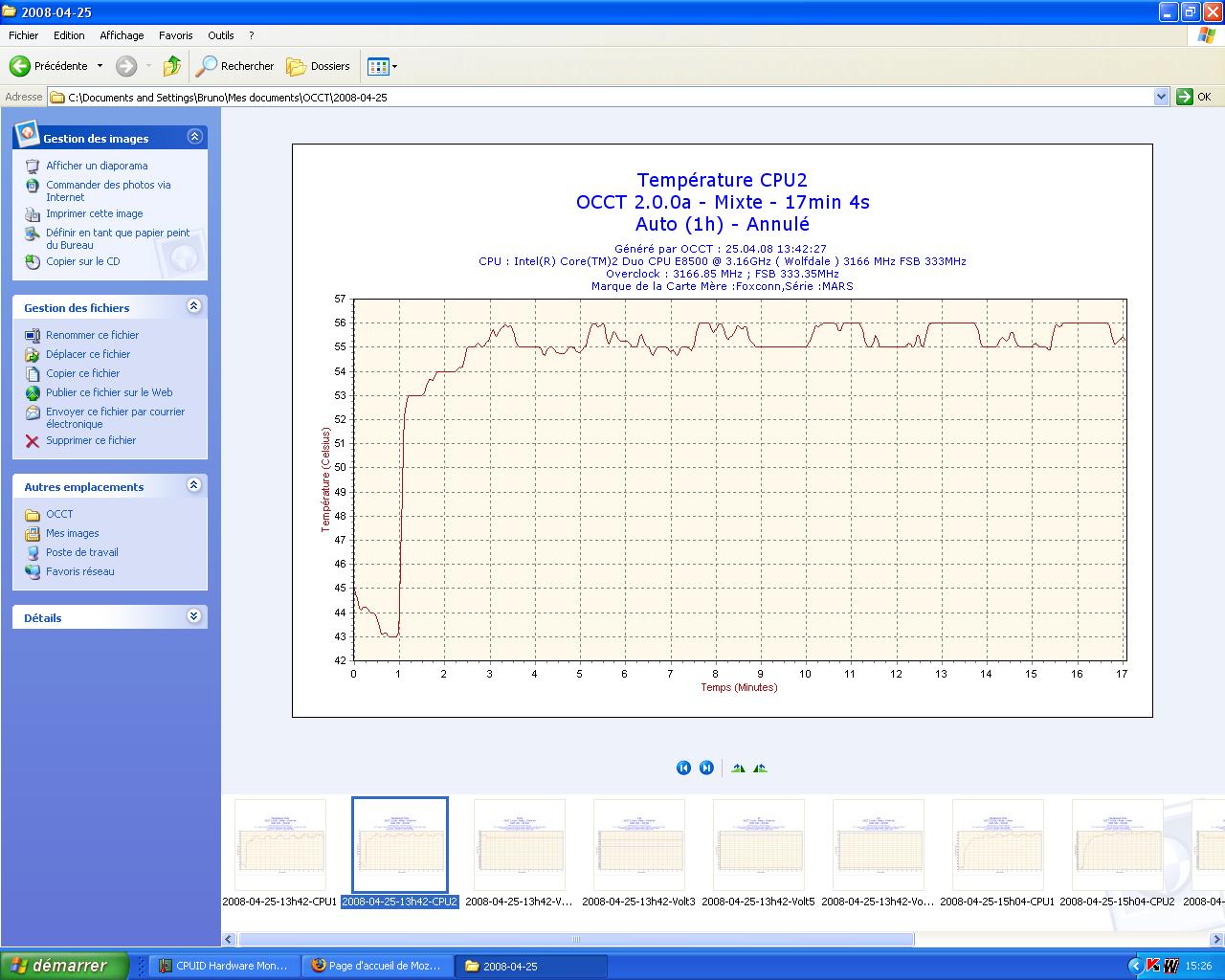Open the Fichier menu
The width and height of the screenshot is (1225, 980).
(x=24, y=35)
